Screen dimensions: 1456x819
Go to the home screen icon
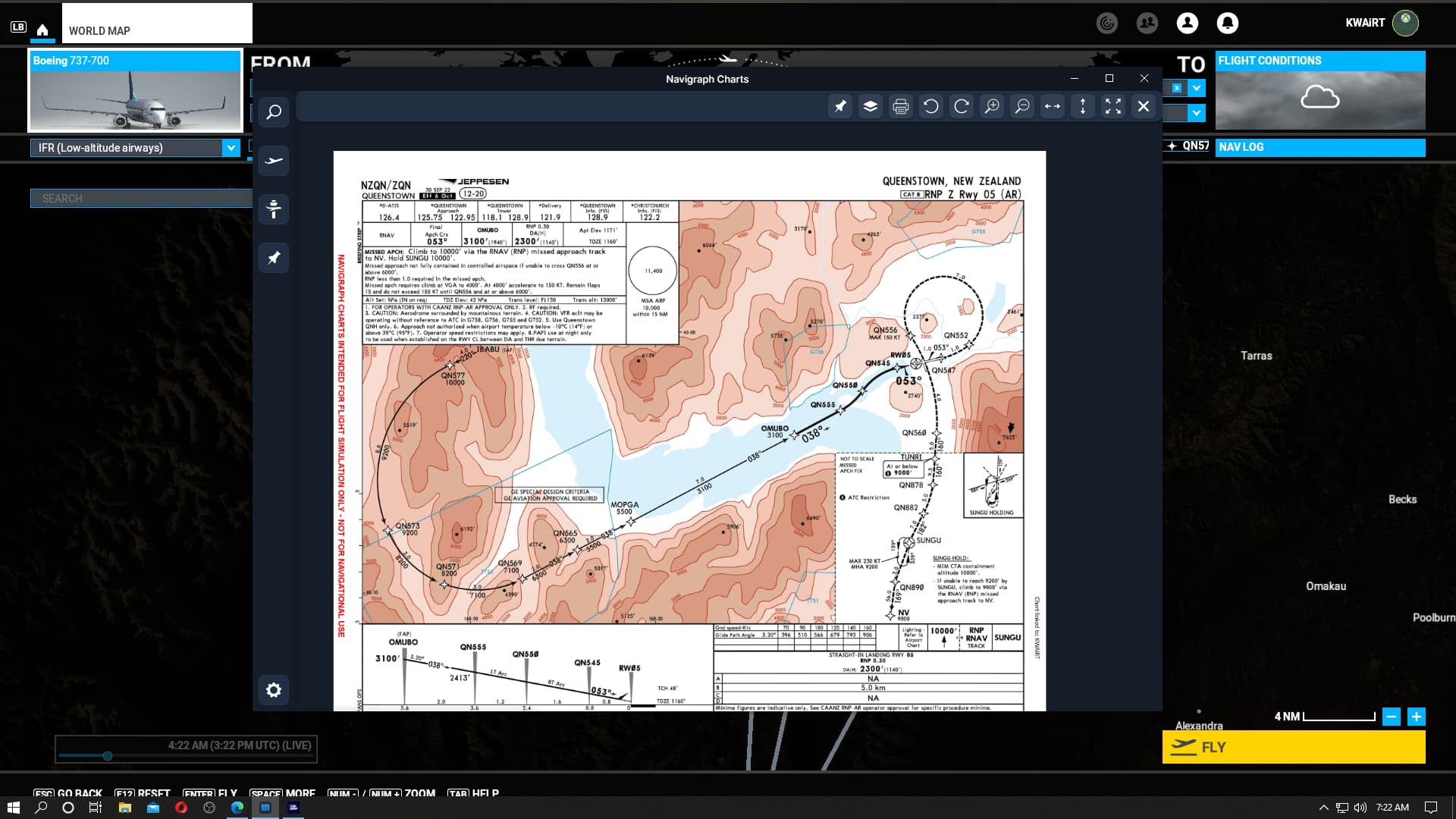click(42, 30)
